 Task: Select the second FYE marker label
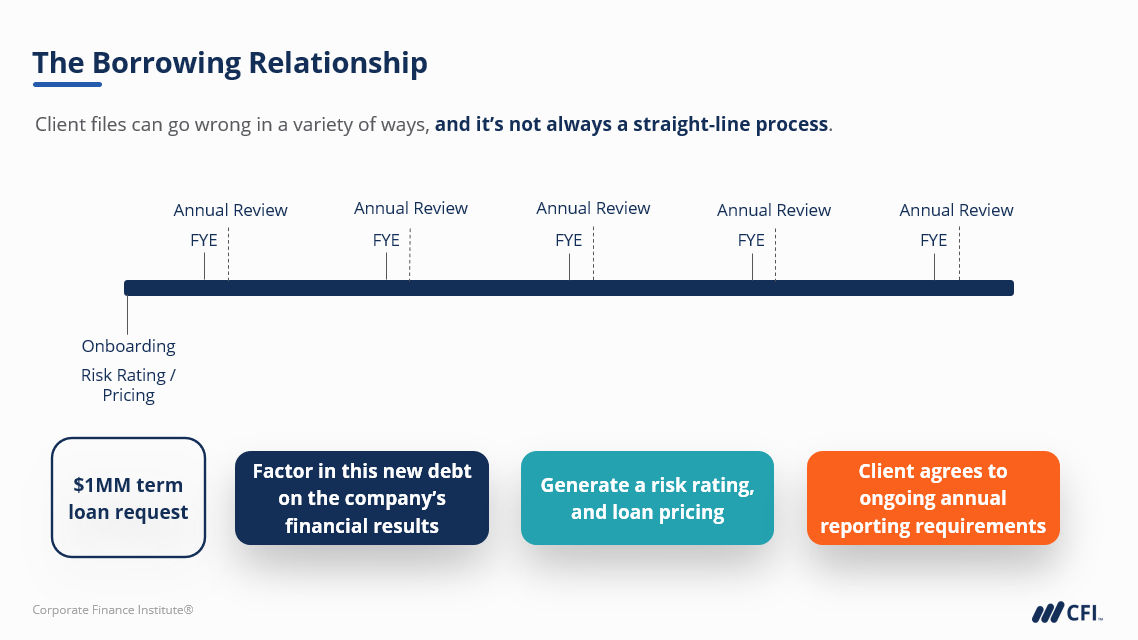386,240
